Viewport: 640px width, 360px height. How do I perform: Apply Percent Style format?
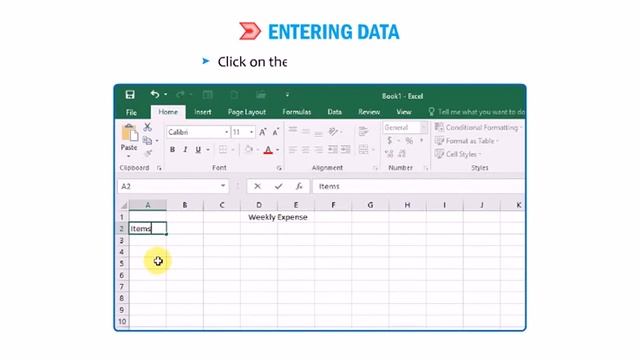(x=409, y=140)
